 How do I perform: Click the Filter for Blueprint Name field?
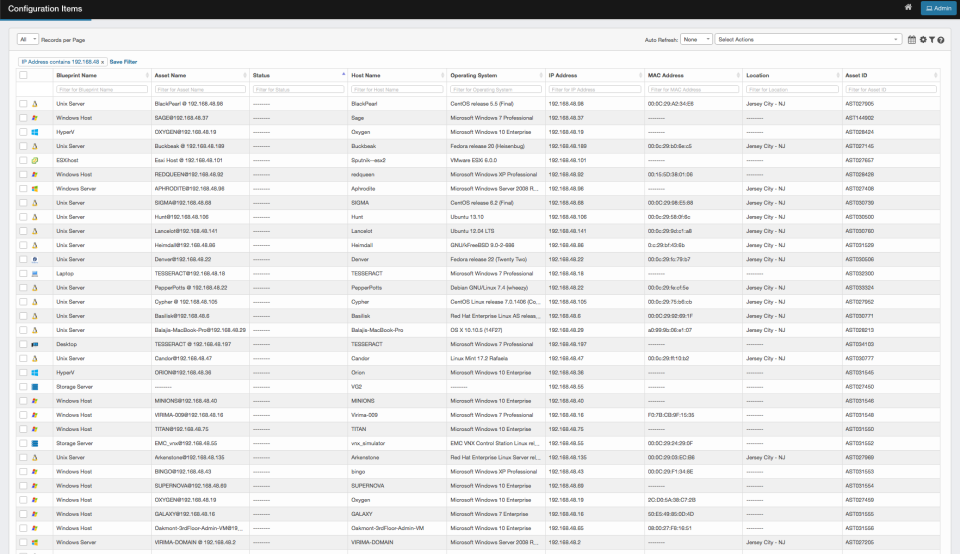tap(102, 89)
